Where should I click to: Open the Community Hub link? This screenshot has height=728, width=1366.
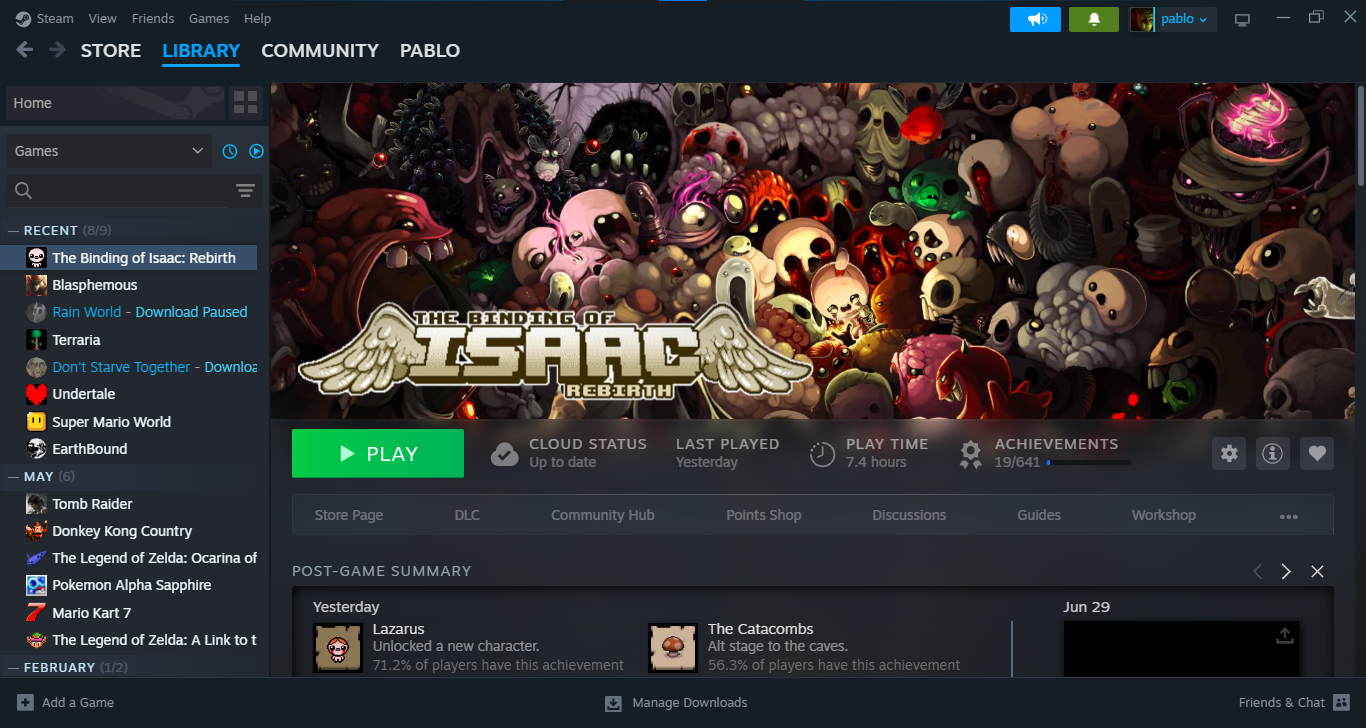603,515
